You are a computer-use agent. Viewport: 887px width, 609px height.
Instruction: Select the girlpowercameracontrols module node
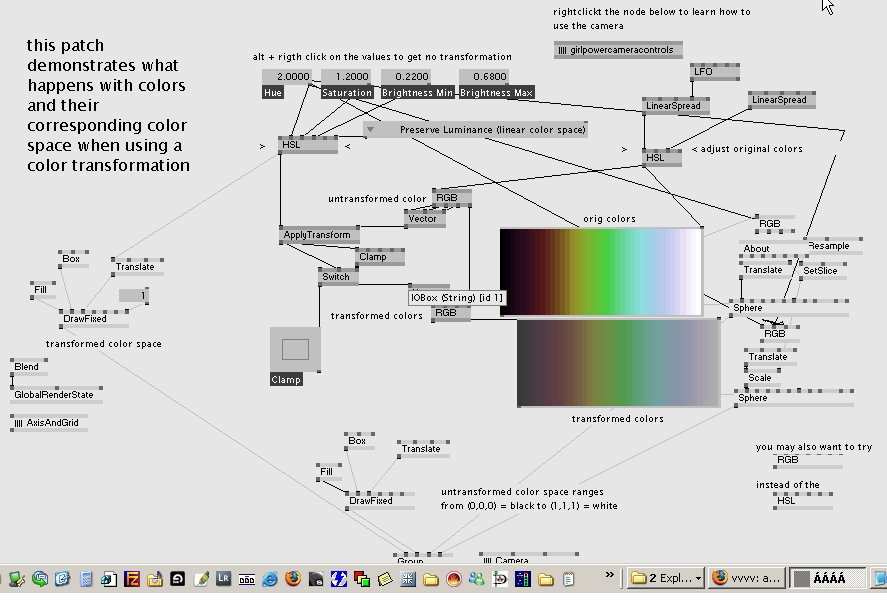tap(618, 50)
